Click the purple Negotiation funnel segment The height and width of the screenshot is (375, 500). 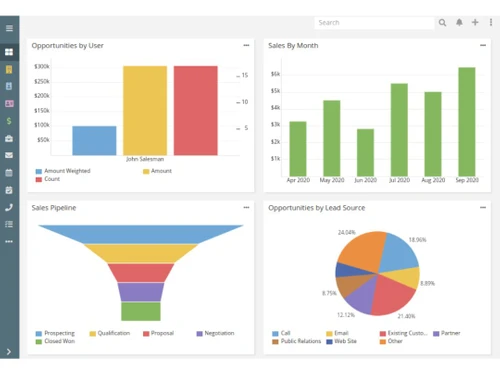141,292
